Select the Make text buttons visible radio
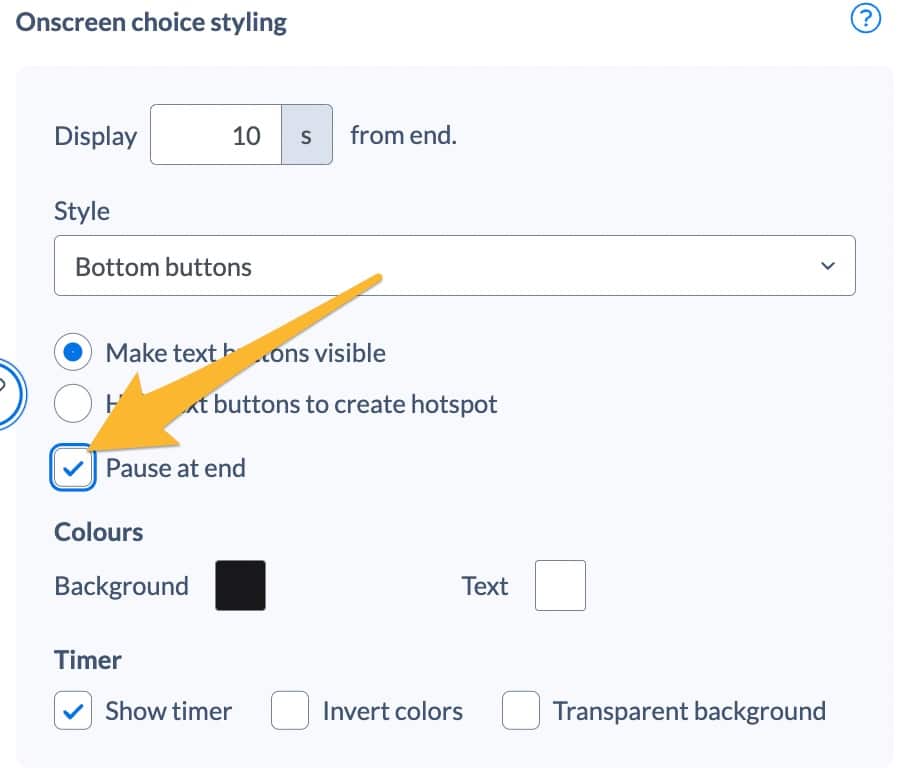900x778 pixels. coord(73,352)
